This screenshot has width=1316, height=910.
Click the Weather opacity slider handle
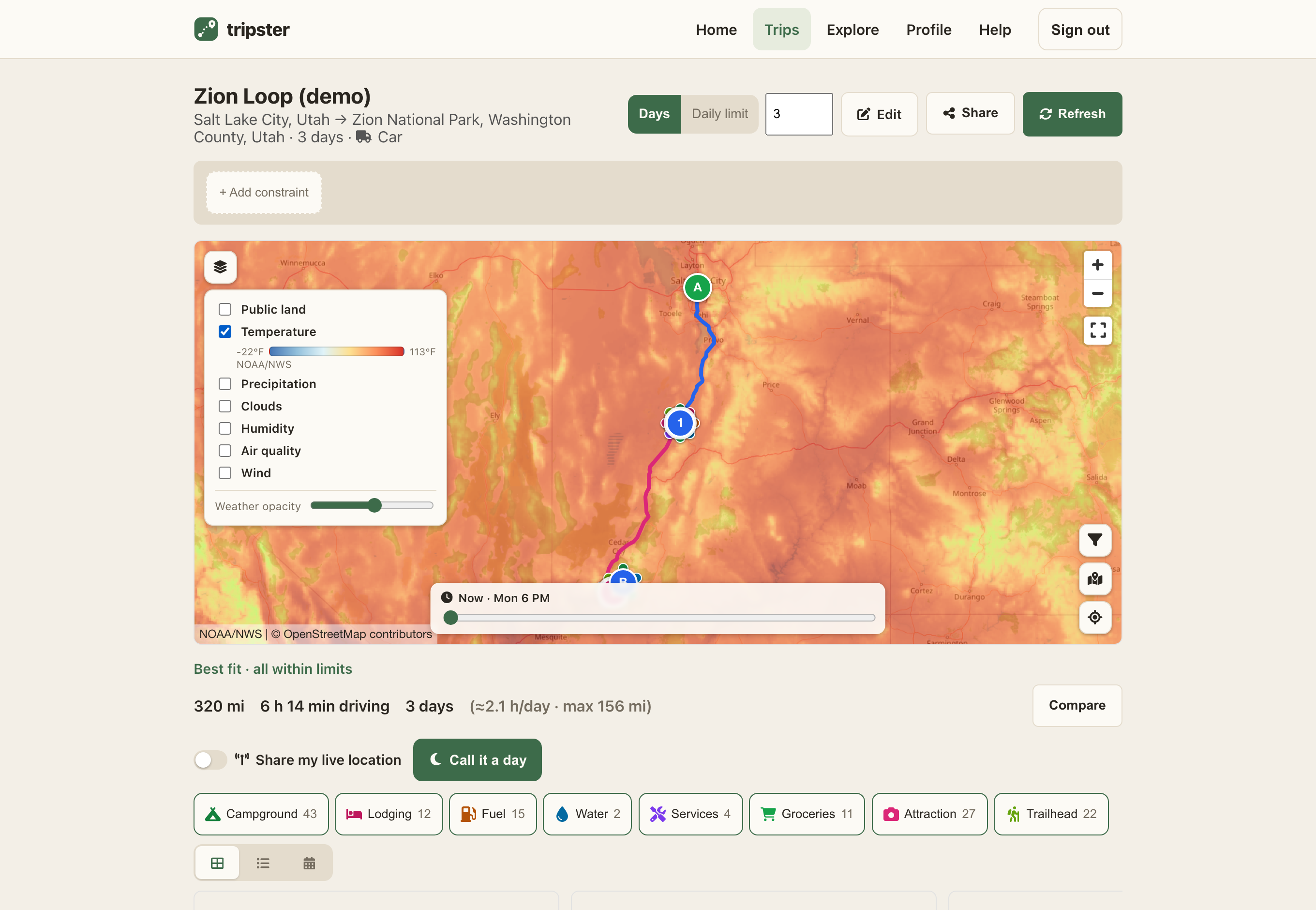(374, 505)
